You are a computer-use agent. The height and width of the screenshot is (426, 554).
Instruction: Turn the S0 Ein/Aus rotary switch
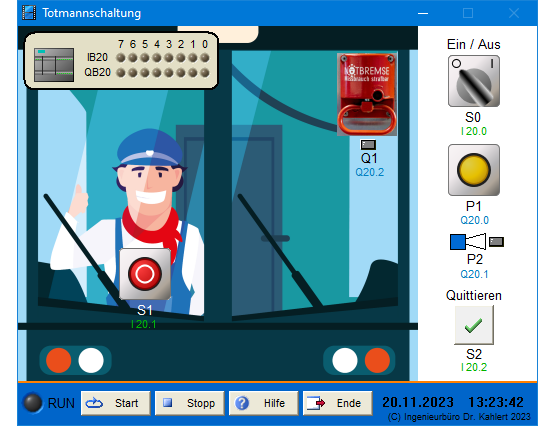click(x=473, y=81)
